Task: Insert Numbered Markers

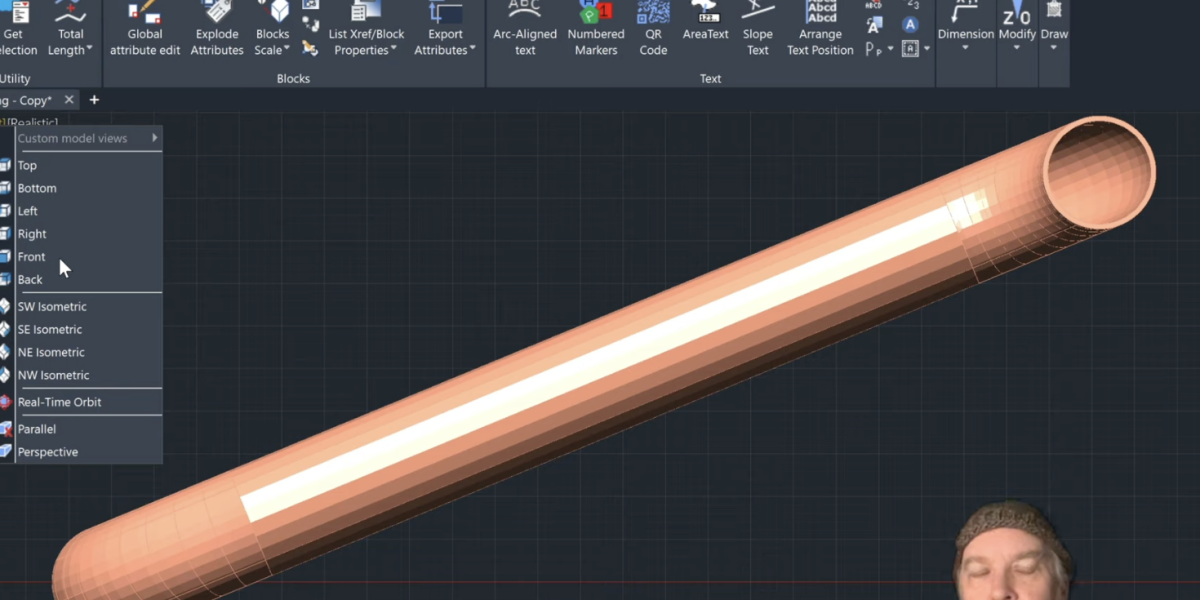Action: pos(596,30)
